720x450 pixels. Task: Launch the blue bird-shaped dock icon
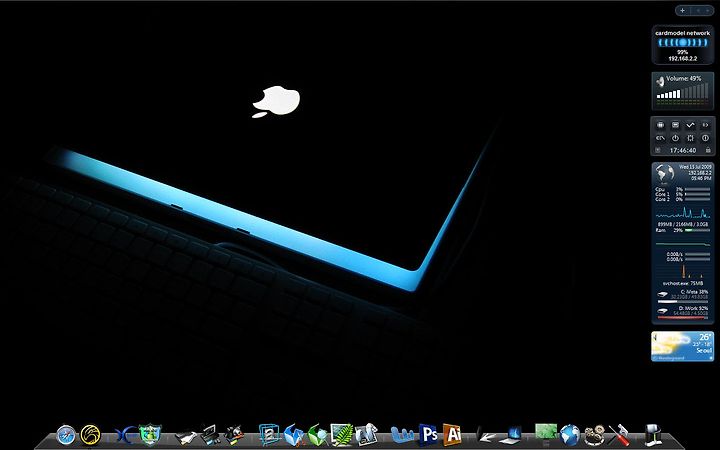click(293, 435)
